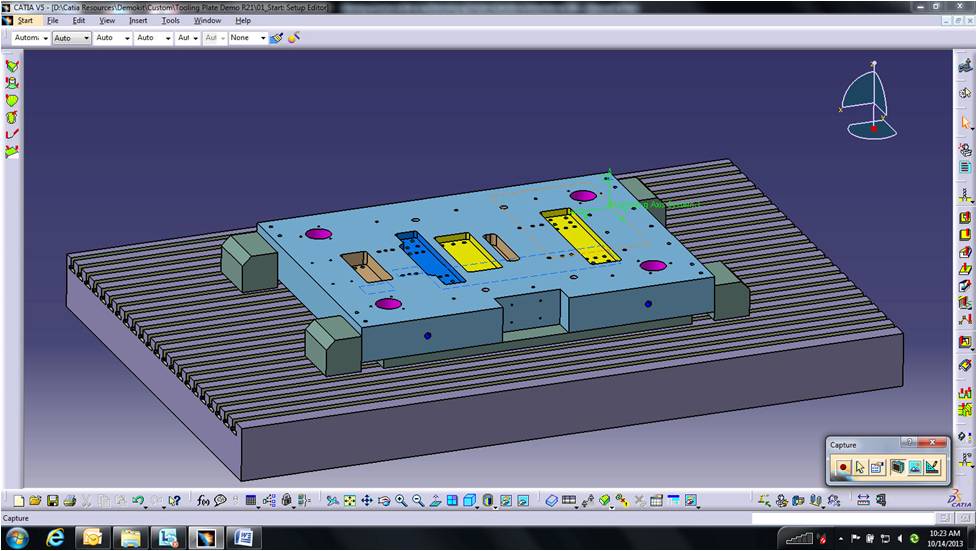
Task: Click the Capture options button
Action: pyautogui.click(x=876, y=467)
